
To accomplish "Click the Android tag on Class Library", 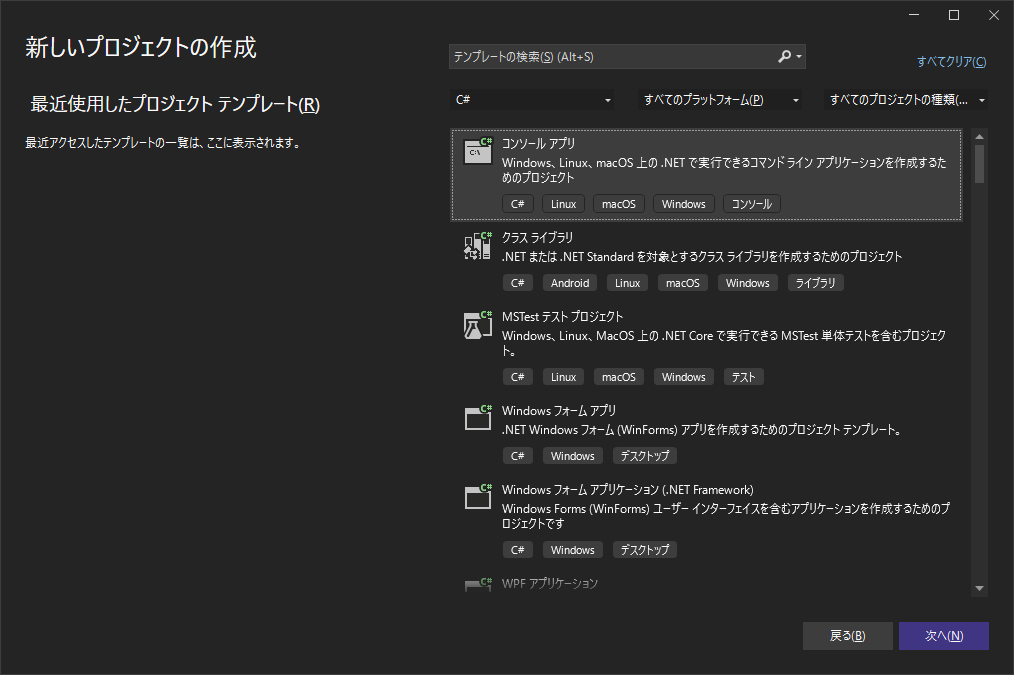I will click(570, 283).
